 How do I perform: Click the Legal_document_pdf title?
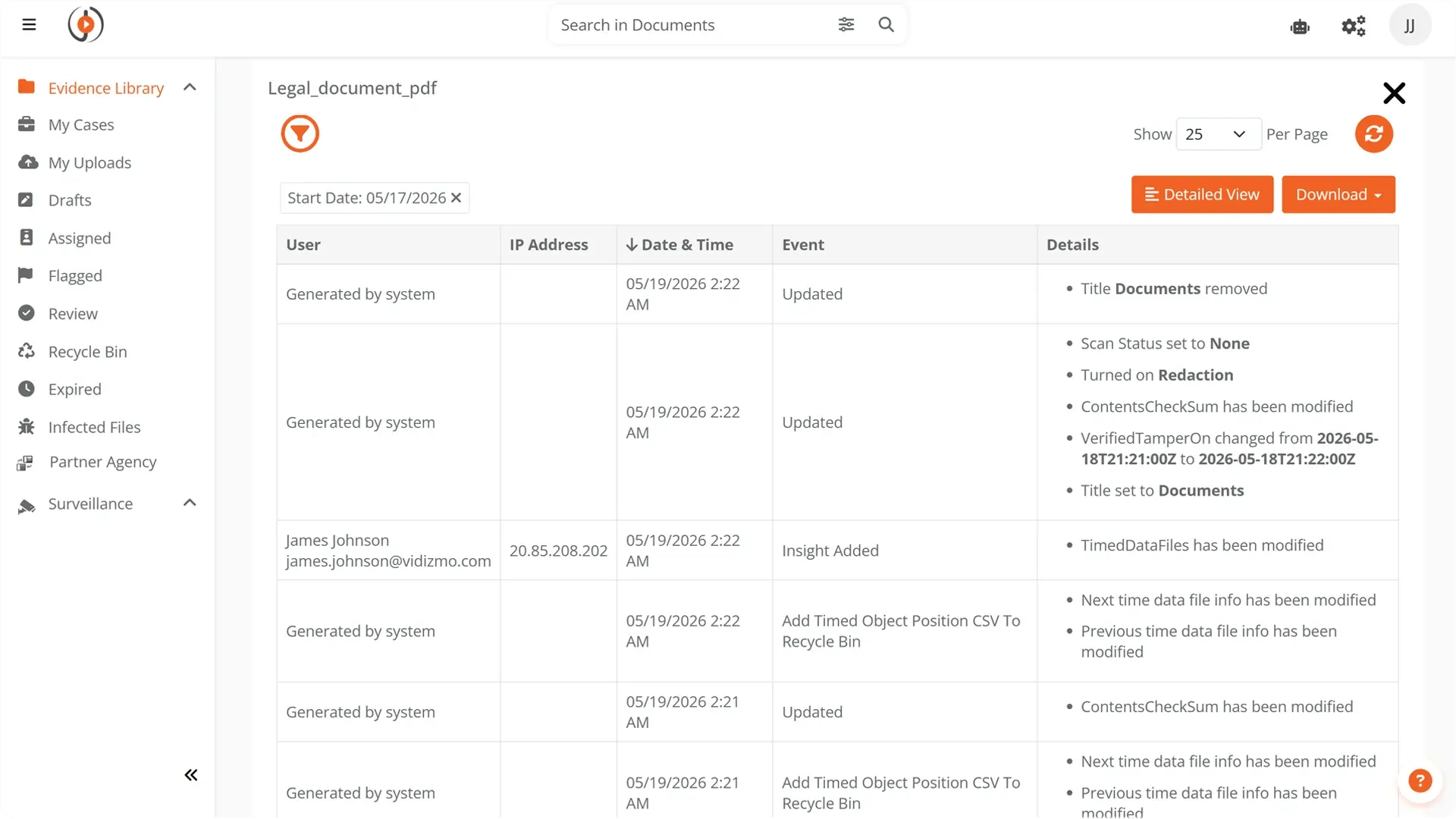coord(352,88)
